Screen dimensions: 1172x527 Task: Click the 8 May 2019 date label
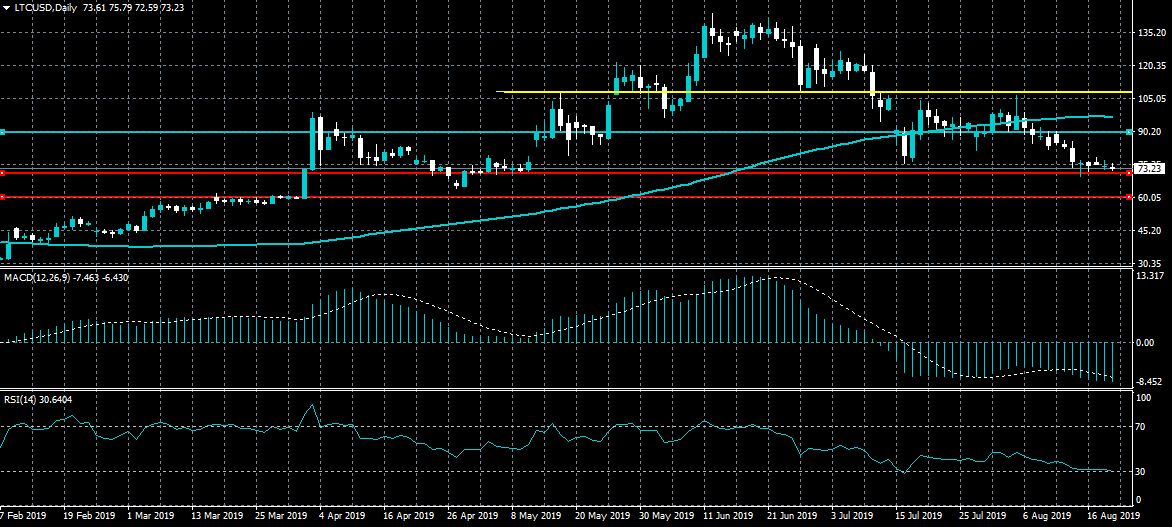click(537, 516)
